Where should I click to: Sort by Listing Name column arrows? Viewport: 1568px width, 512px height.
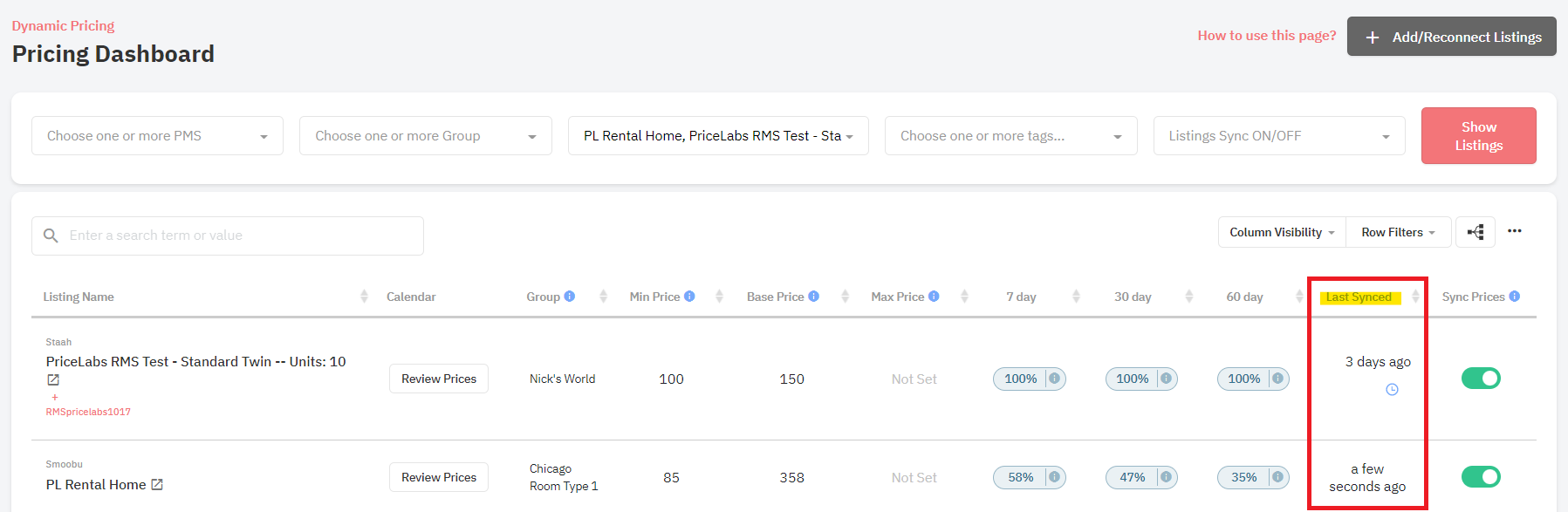click(x=364, y=297)
